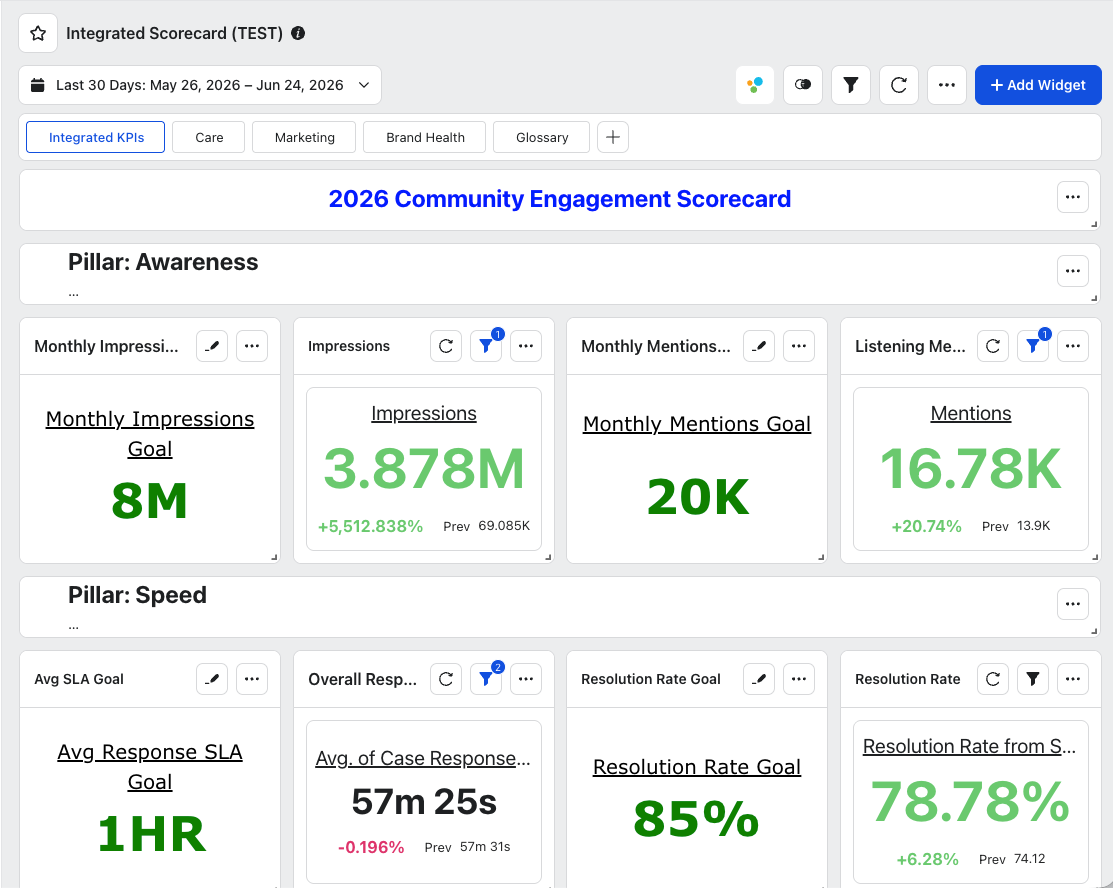Viewport: 1113px width, 888px height.
Task: Click the 57m 25s response time value
Action: 424,802
